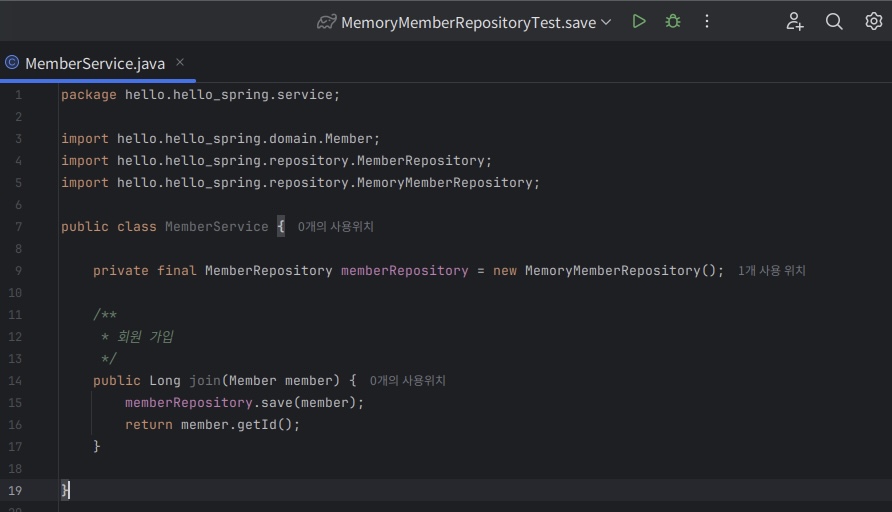Click line number 14 in the gutter

15,381
